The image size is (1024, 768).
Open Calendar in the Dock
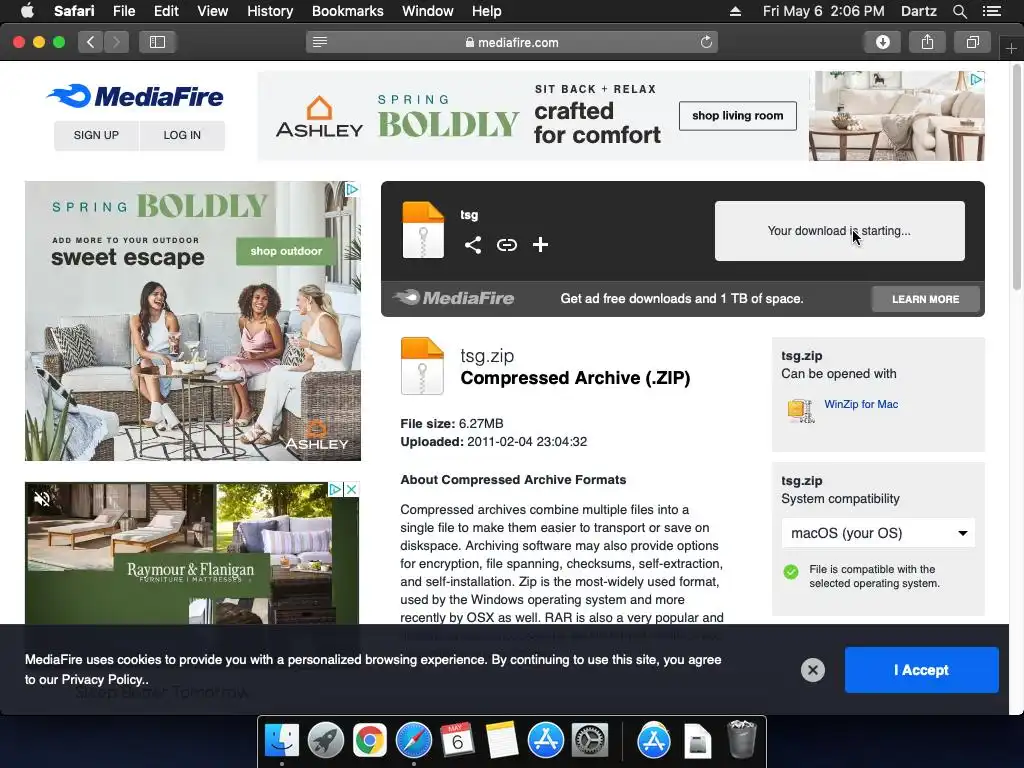[457, 741]
